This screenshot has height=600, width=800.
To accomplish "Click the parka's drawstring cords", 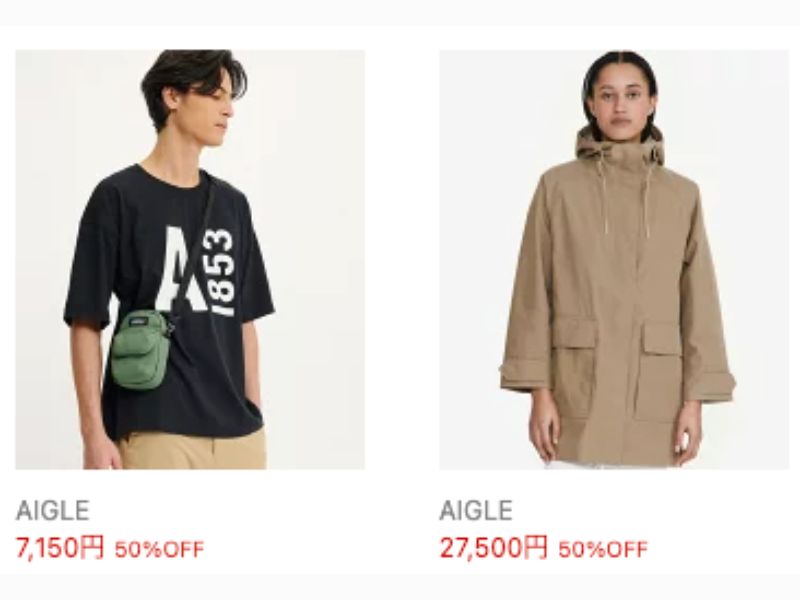I will pyautogui.click(x=623, y=196).
